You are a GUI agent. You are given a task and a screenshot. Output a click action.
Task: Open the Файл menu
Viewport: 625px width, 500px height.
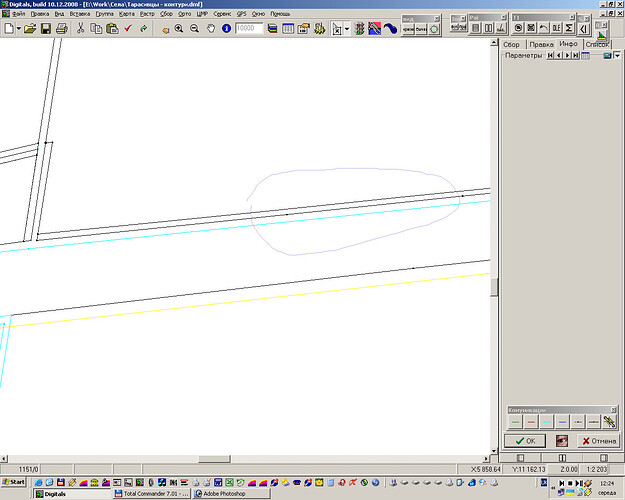pos(18,14)
